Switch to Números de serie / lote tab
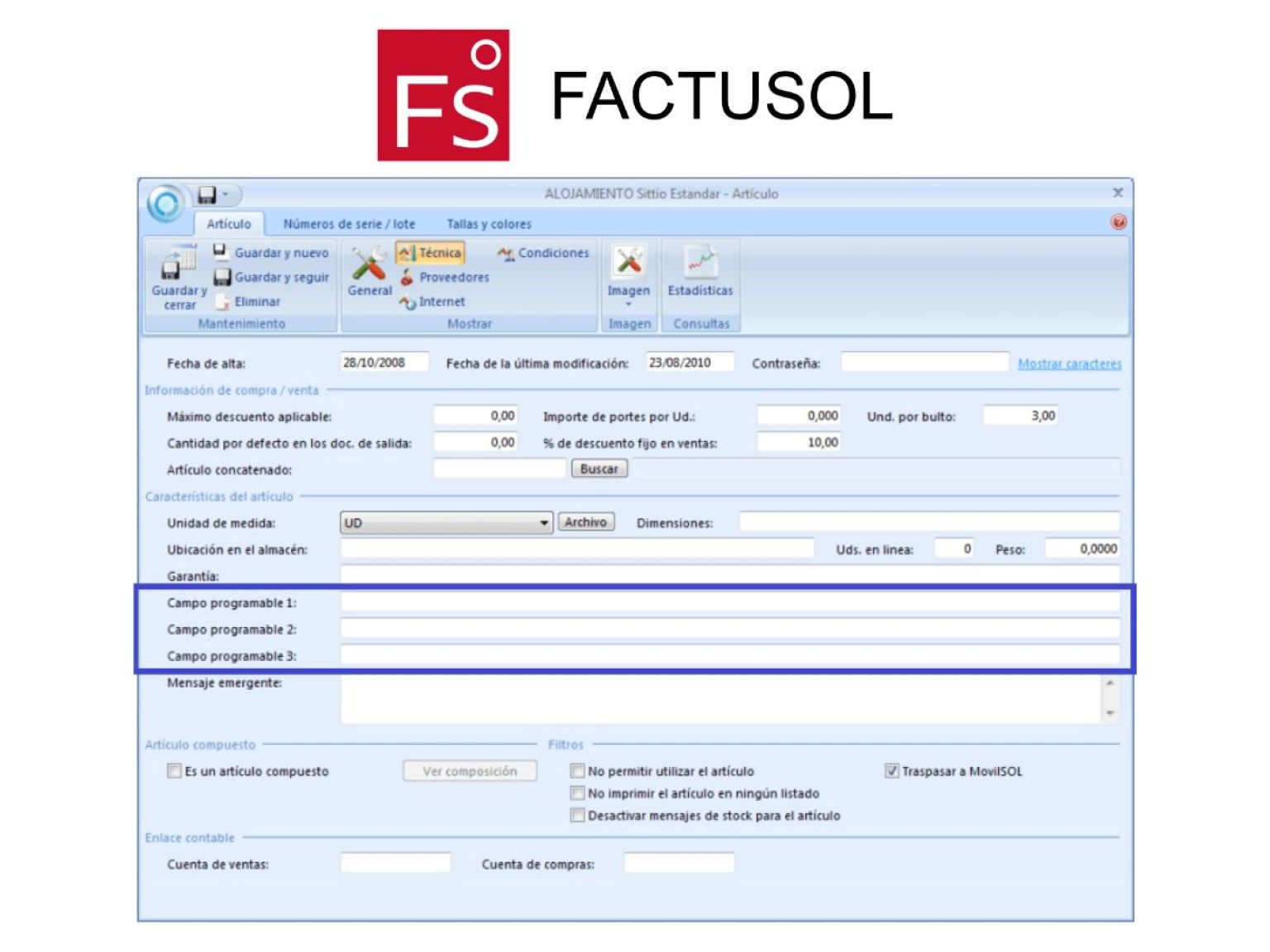 [349, 224]
